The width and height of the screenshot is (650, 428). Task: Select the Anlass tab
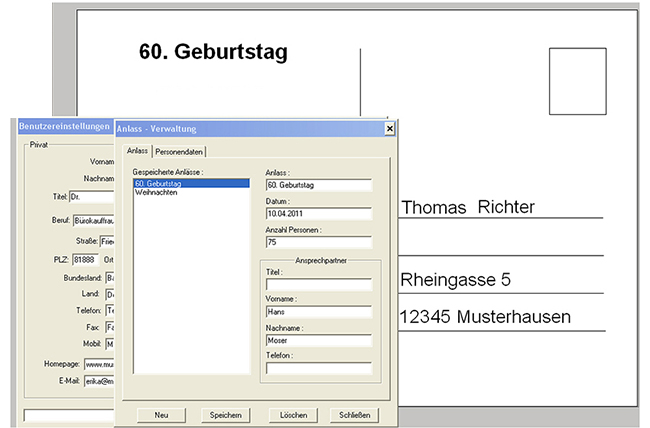point(137,151)
